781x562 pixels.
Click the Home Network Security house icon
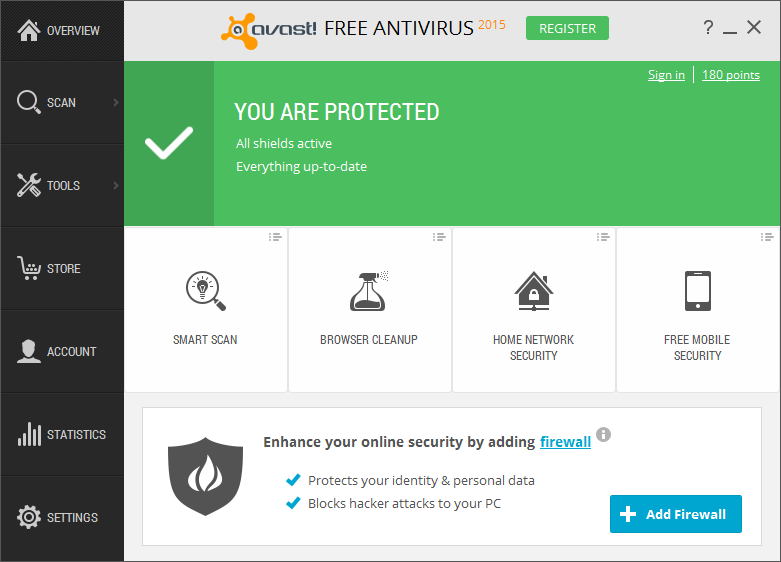click(533, 290)
